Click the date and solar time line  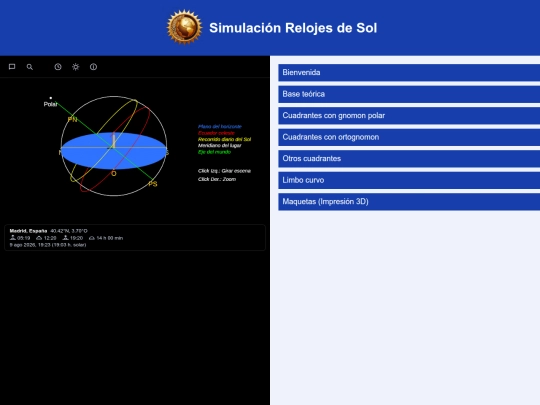point(48,245)
